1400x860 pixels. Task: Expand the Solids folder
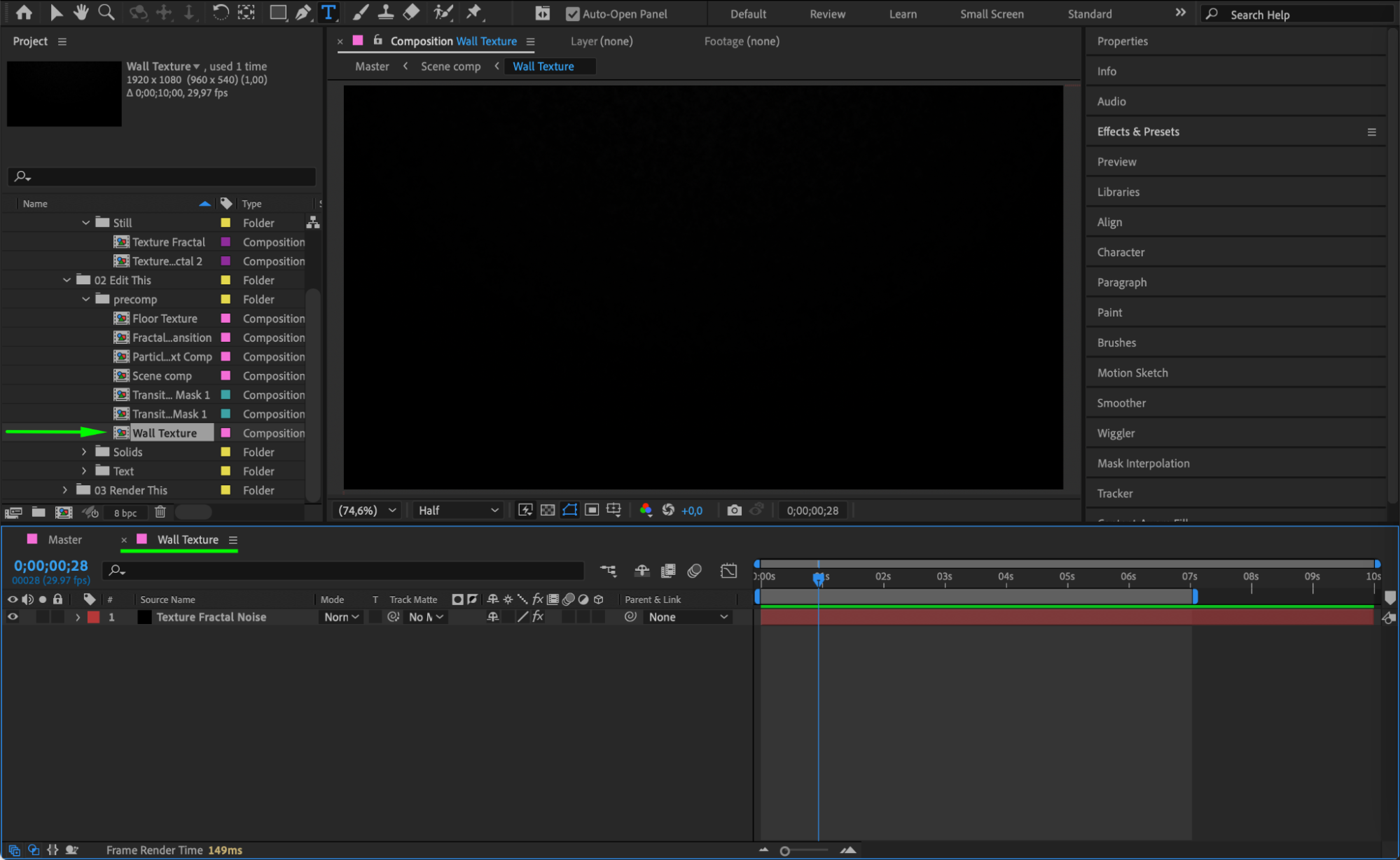[84, 452]
